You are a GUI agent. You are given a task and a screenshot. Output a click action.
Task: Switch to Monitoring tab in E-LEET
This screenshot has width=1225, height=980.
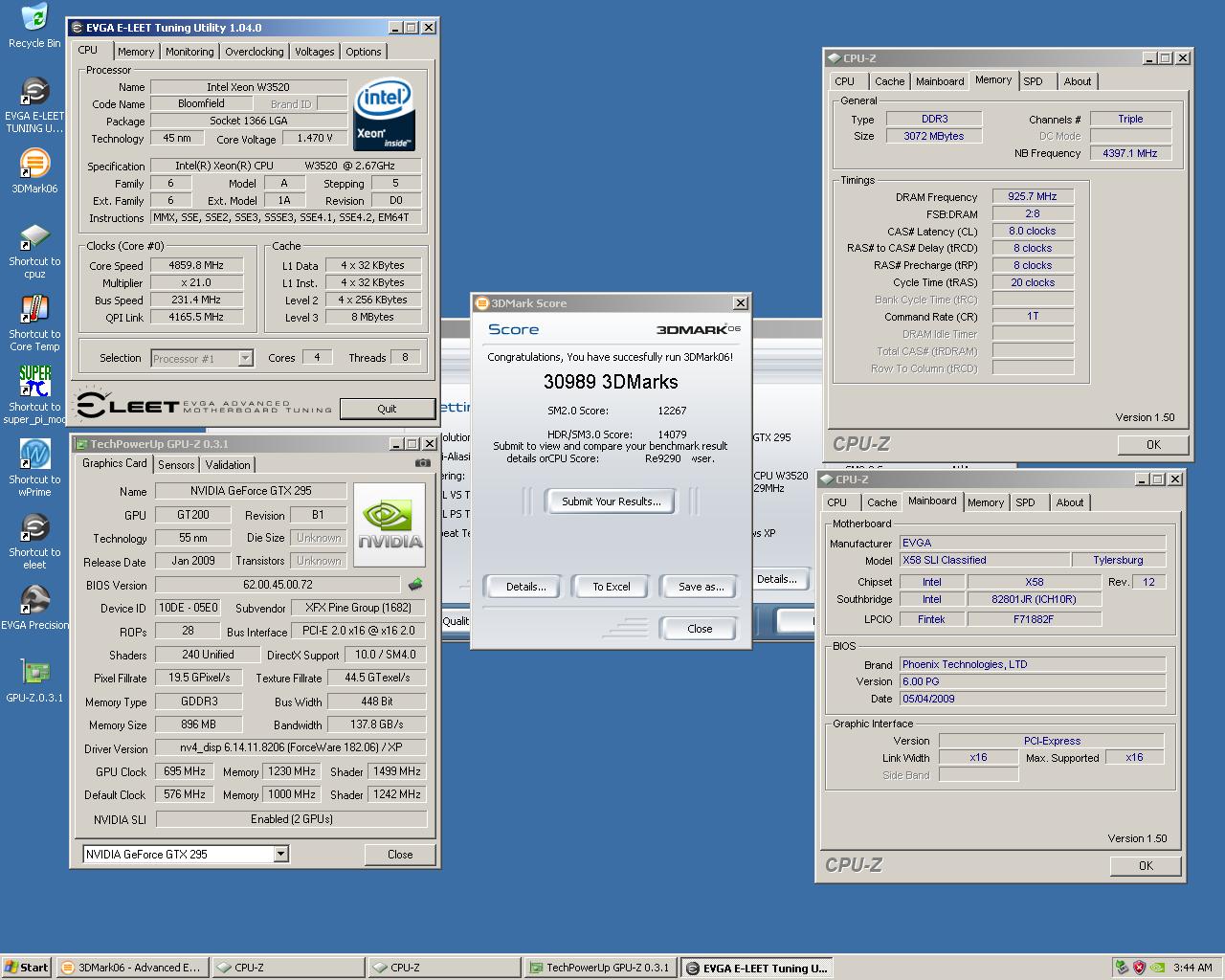[189, 52]
